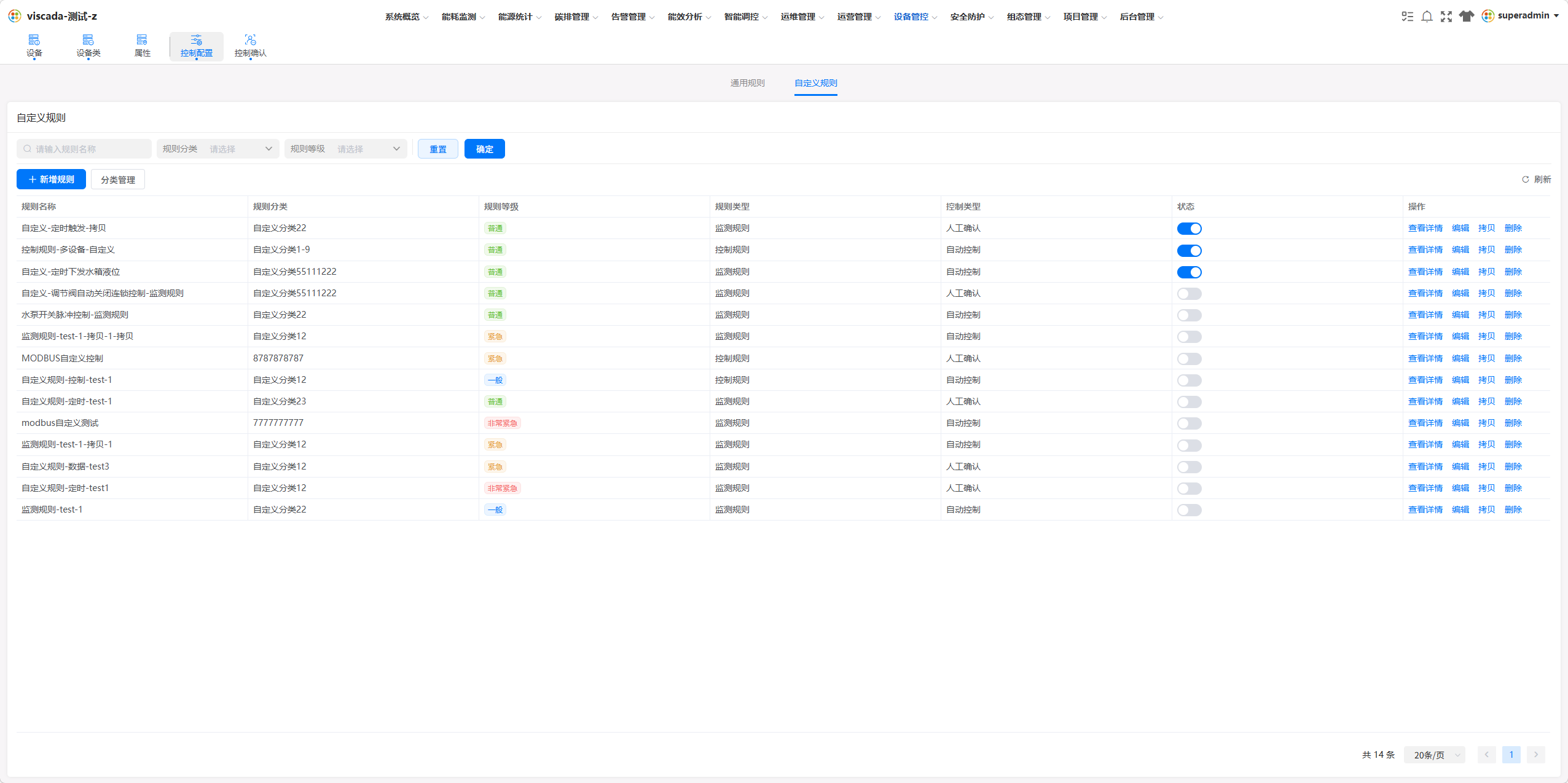Select the 控制配置 toolbar icon
1568x783 pixels.
(197, 46)
